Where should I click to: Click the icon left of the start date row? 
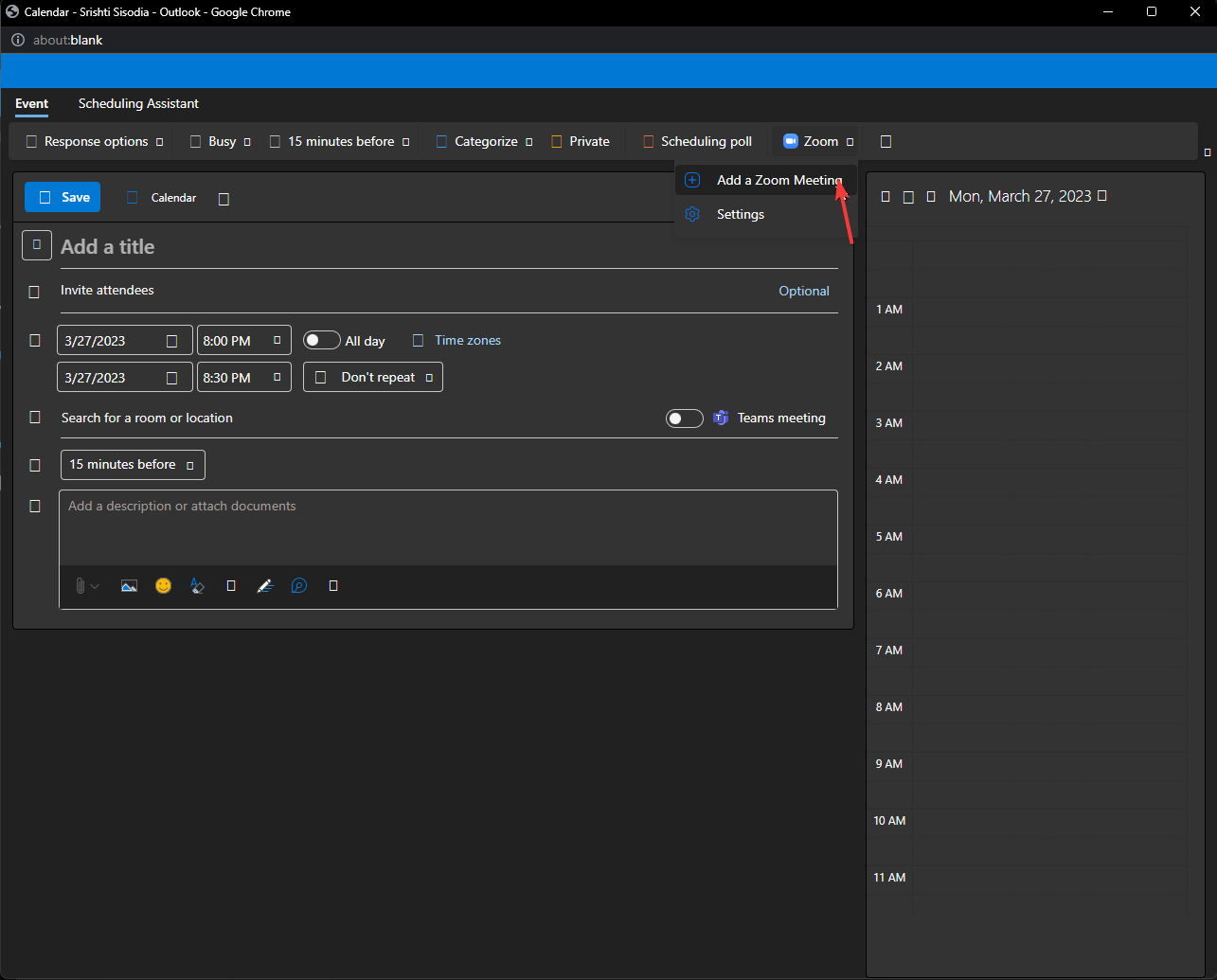(35, 340)
